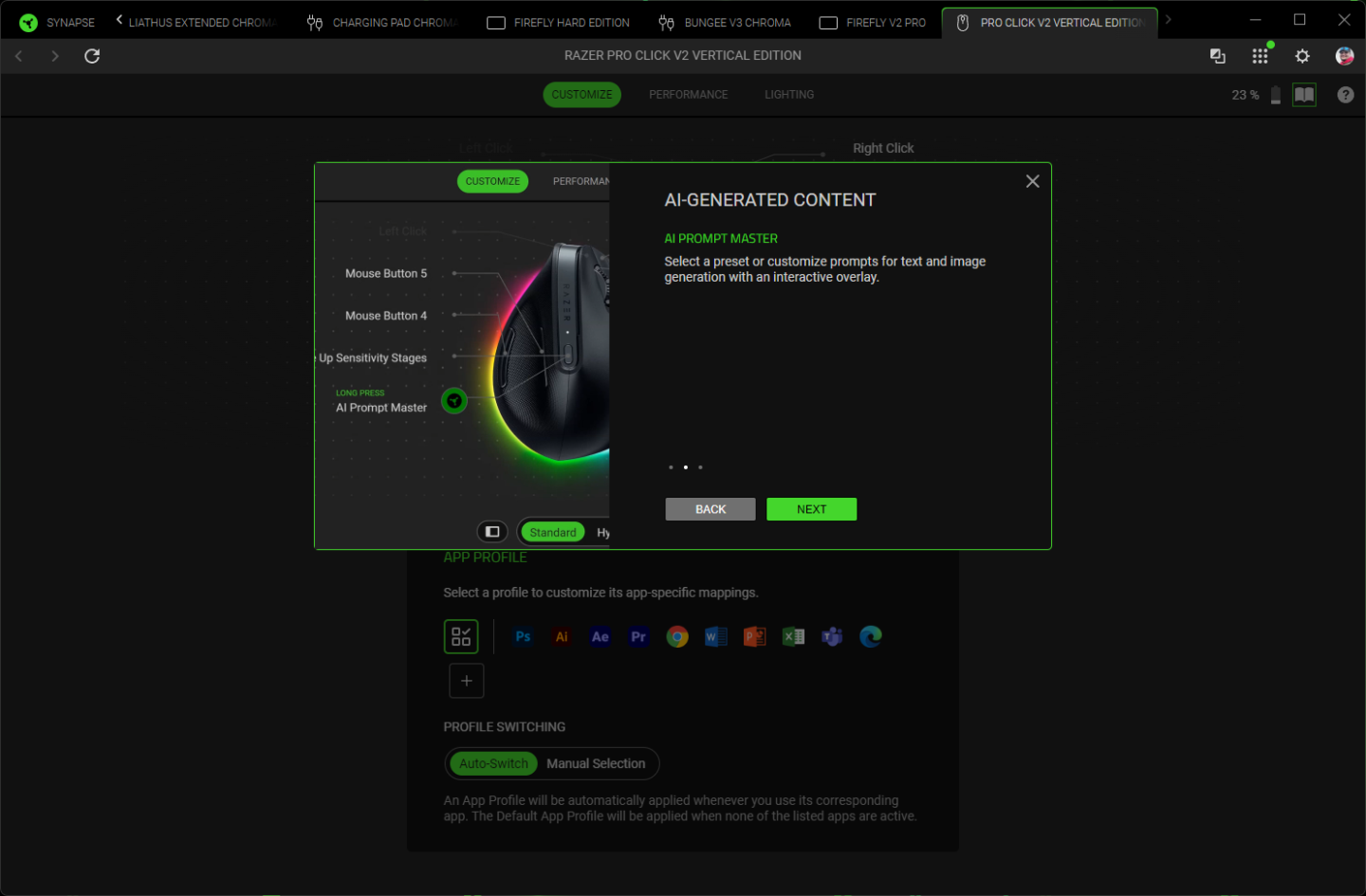Image resolution: width=1366 pixels, height=896 pixels.
Task: Open the help question mark icon
Action: coord(1345,95)
